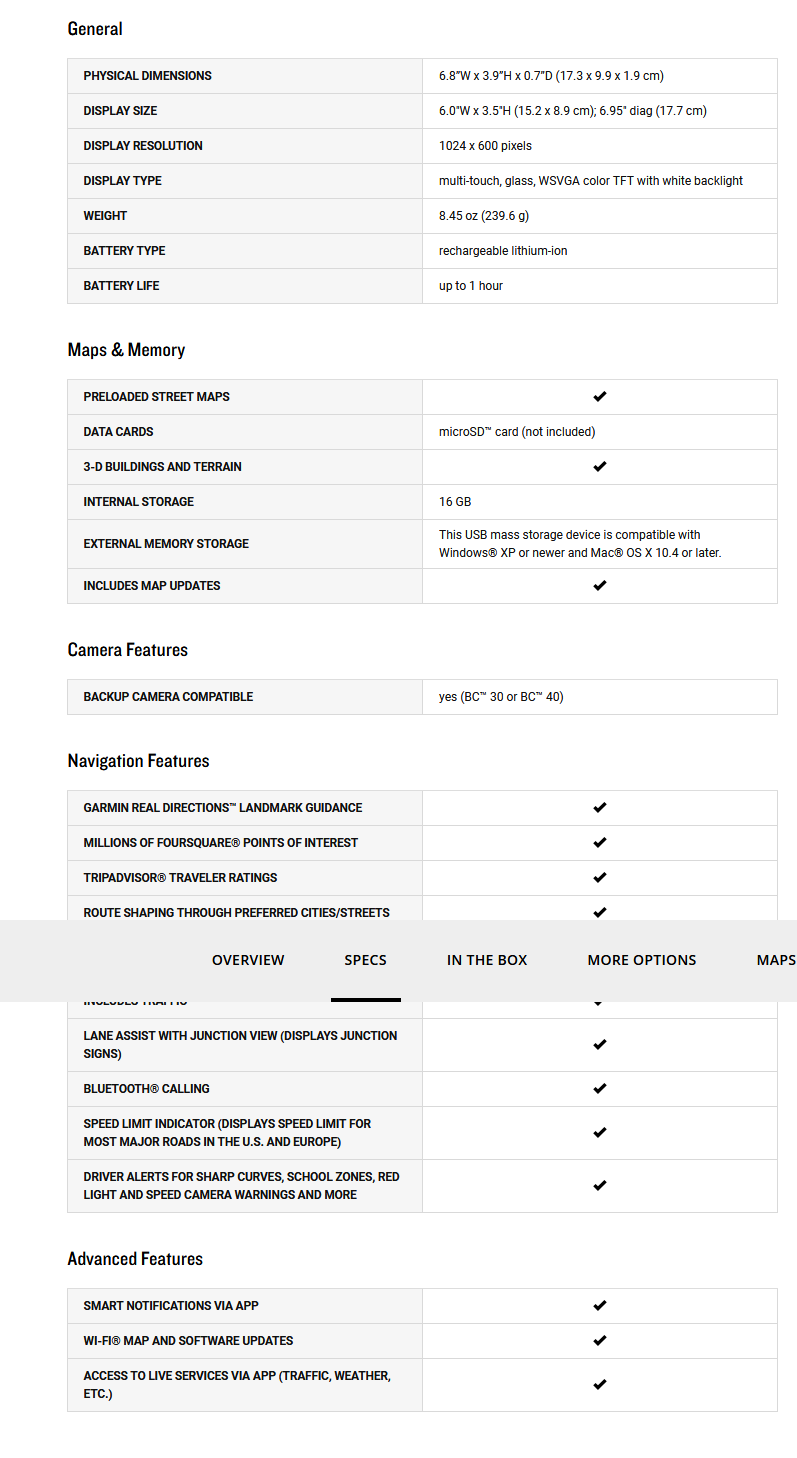The width and height of the screenshot is (797, 1458).
Task: Click the Driver Alerts row checkmark
Action: pos(600,1186)
